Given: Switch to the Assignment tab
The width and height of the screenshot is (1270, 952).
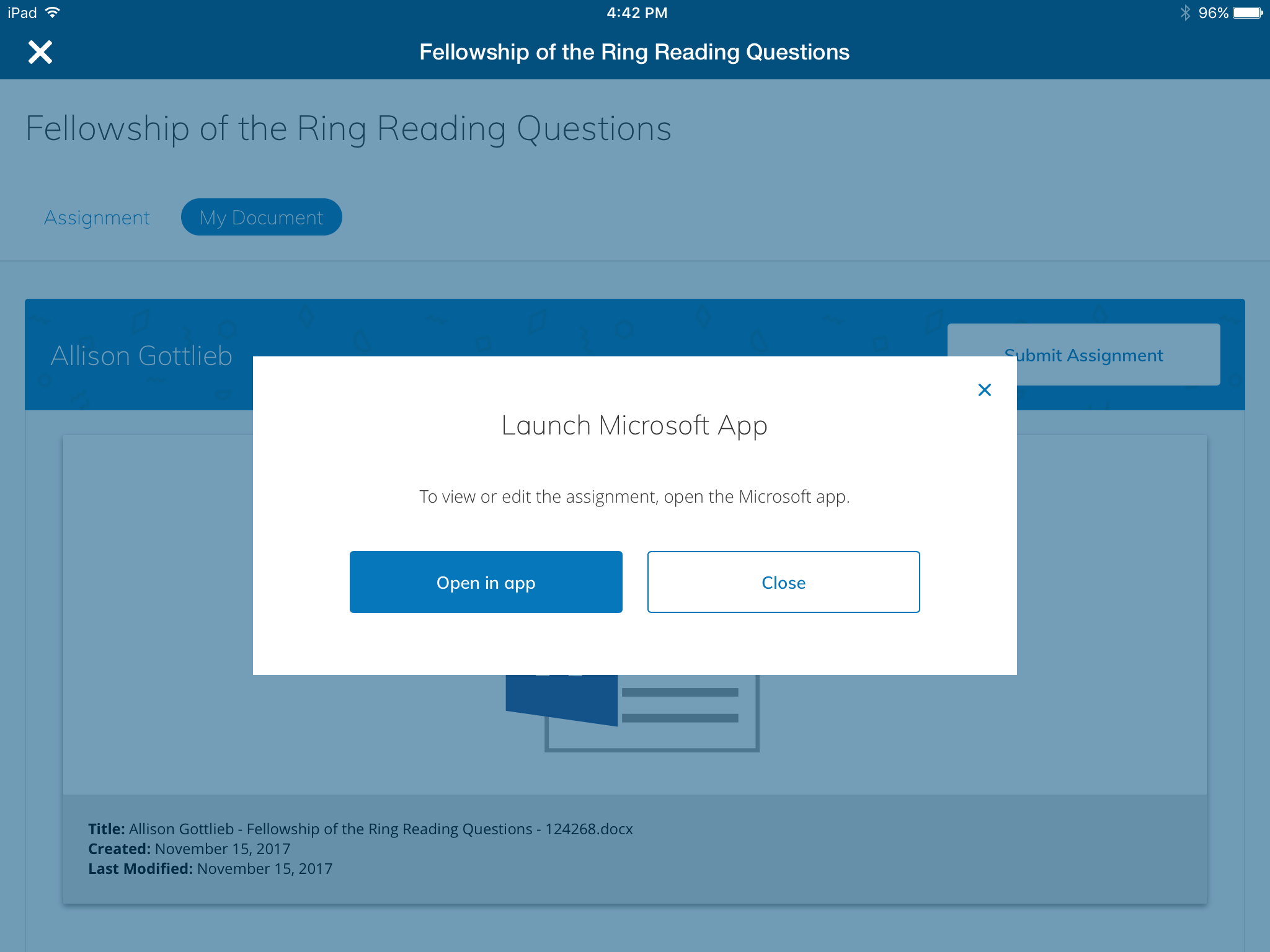Looking at the screenshot, I should (97, 218).
